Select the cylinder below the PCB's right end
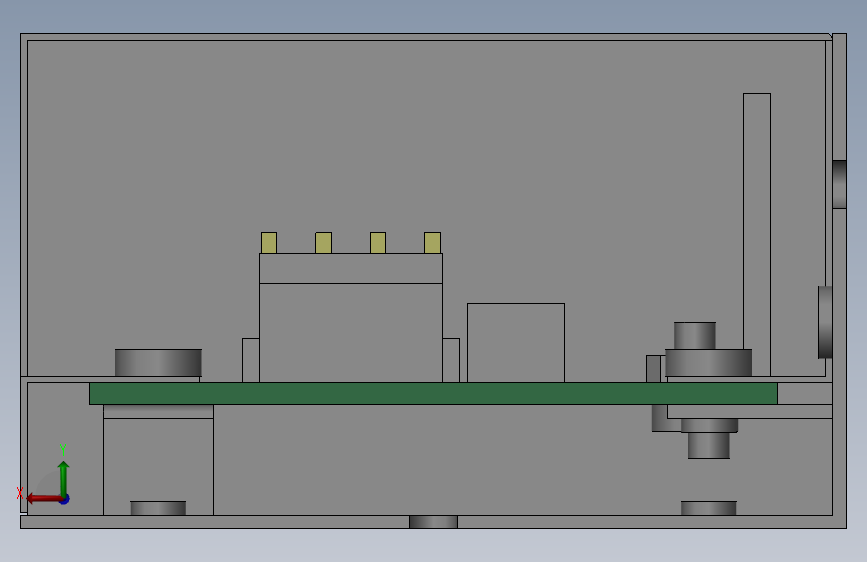Screen dimensions: 867x562 (709, 445)
